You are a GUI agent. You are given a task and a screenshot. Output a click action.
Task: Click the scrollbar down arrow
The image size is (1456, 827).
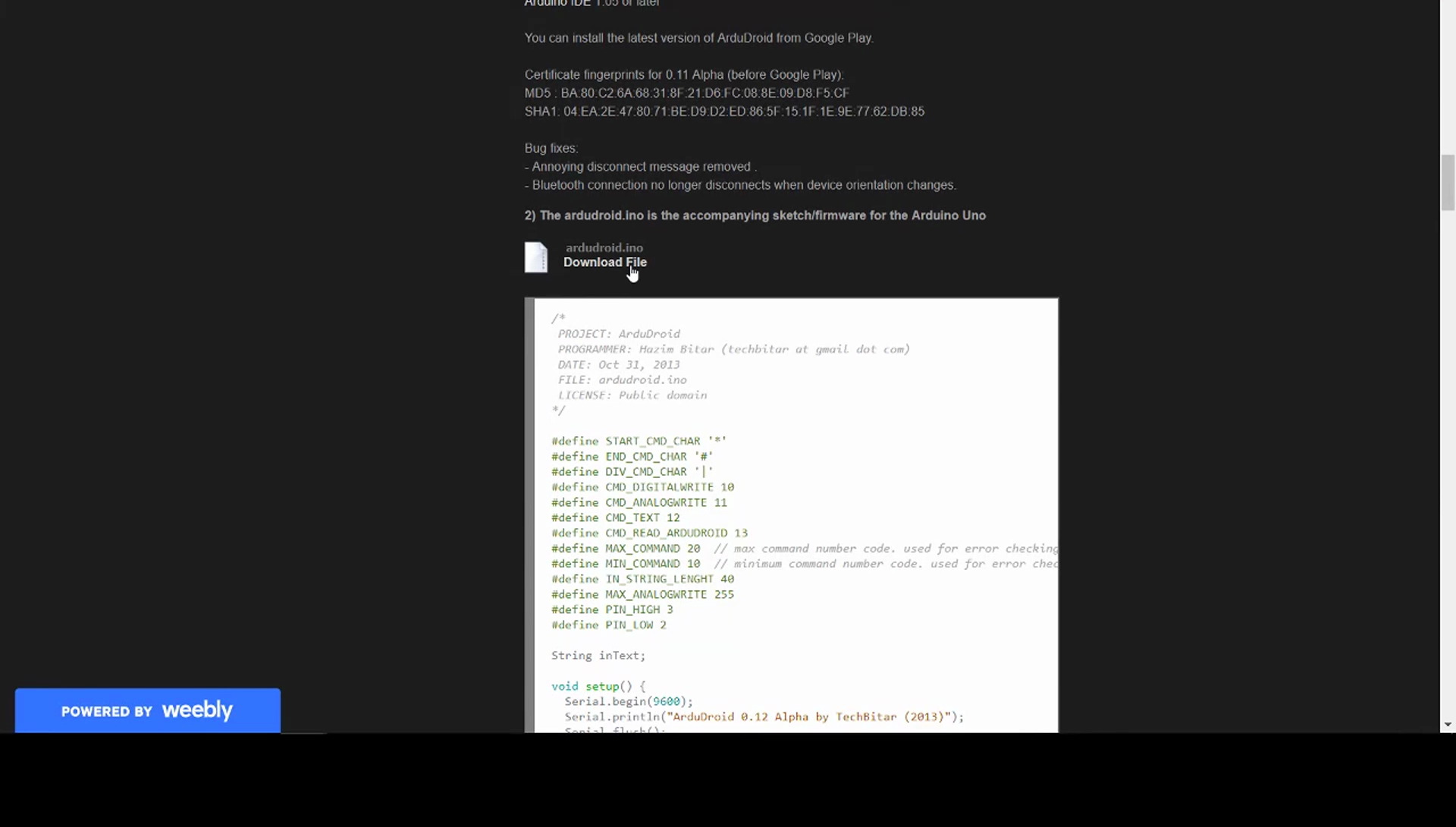click(x=1448, y=725)
